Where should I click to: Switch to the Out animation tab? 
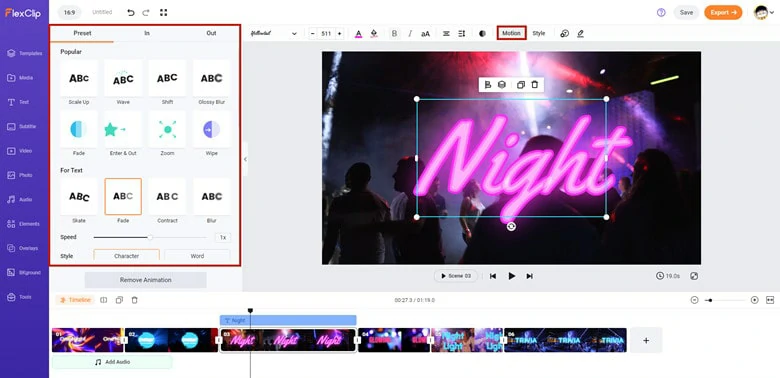211,33
